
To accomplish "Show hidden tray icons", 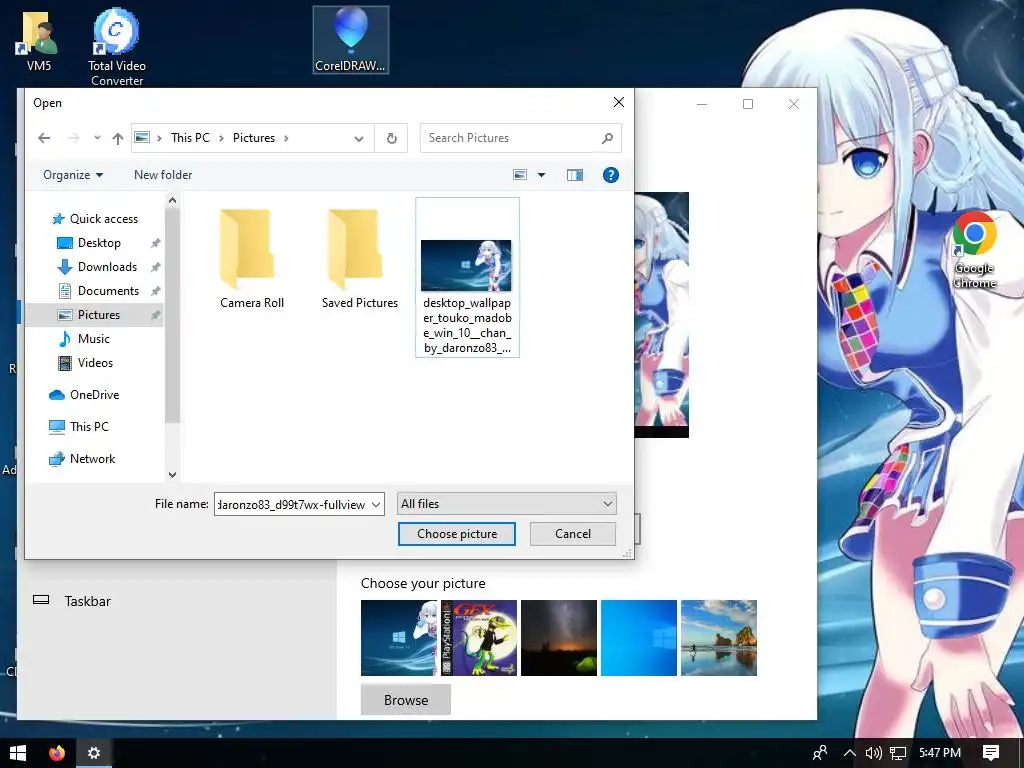I will (x=849, y=753).
